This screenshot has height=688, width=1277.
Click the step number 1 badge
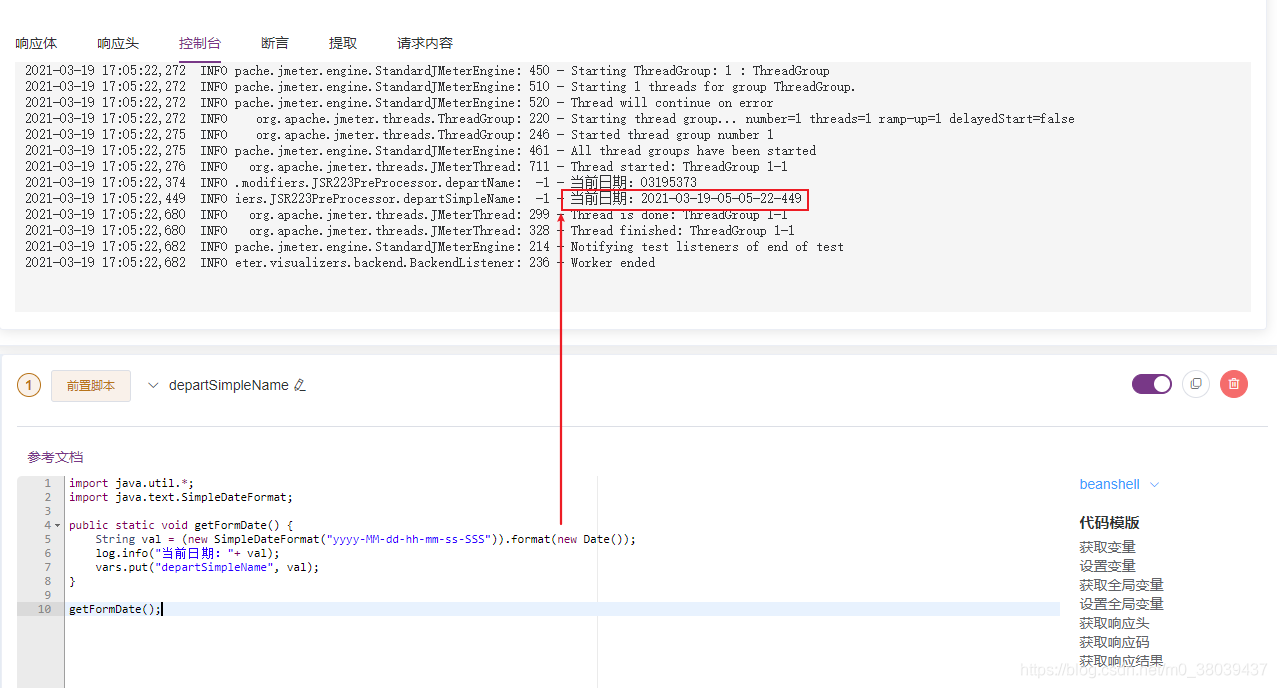click(x=29, y=385)
